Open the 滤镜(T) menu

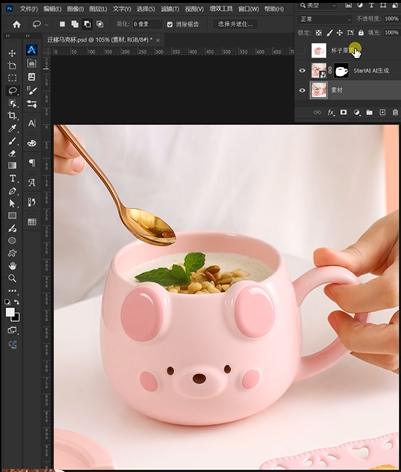pos(170,9)
